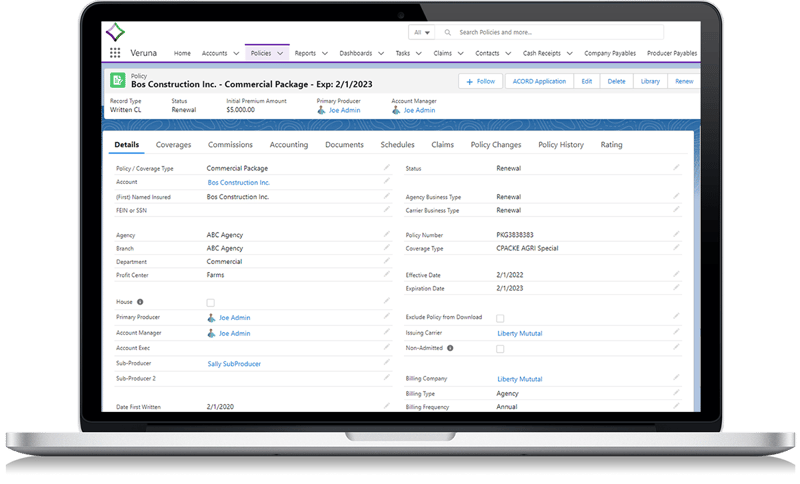Viewport: 800px width, 484px height.
Task: Open Producer Payables nav item
Action: click(x=671, y=53)
